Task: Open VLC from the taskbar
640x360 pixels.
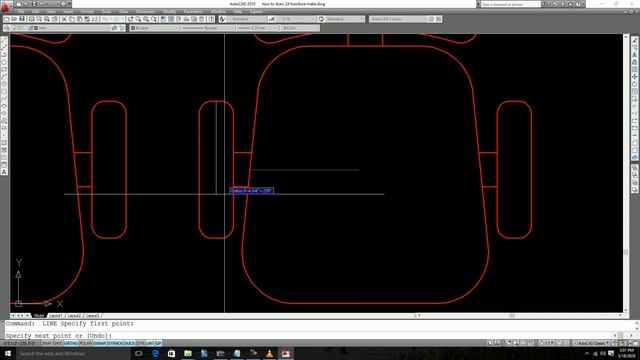Action: pyautogui.click(x=269, y=353)
